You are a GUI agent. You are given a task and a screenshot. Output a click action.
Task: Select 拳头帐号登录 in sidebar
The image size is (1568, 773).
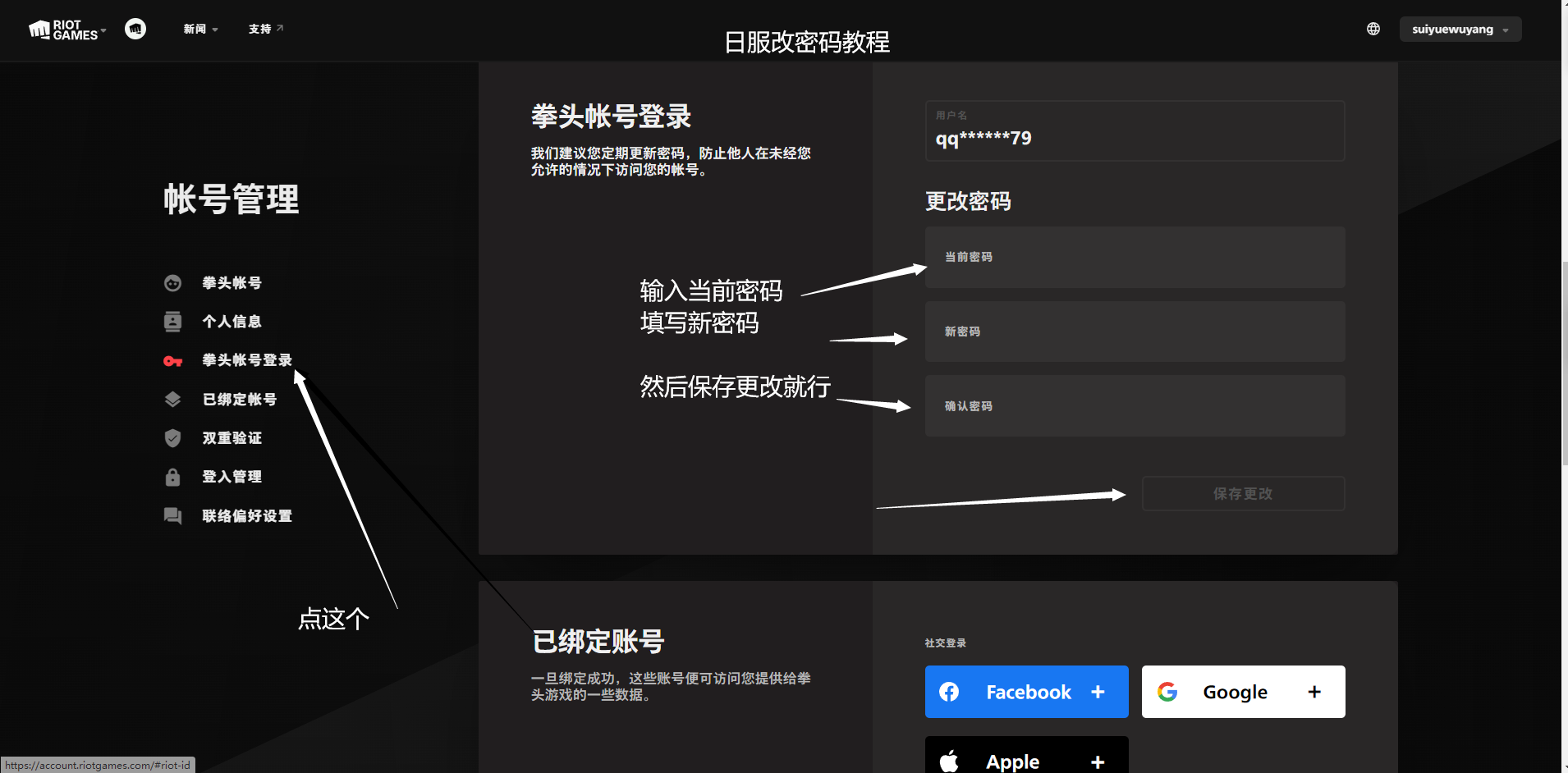pyautogui.click(x=247, y=360)
